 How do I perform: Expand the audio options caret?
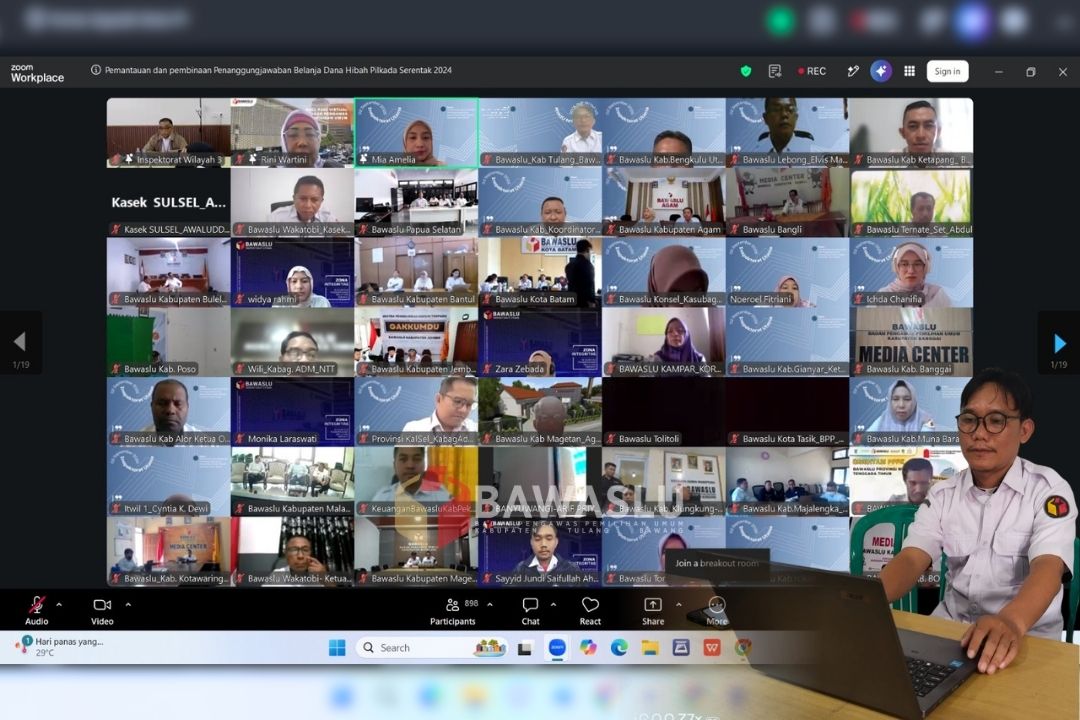pos(59,605)
